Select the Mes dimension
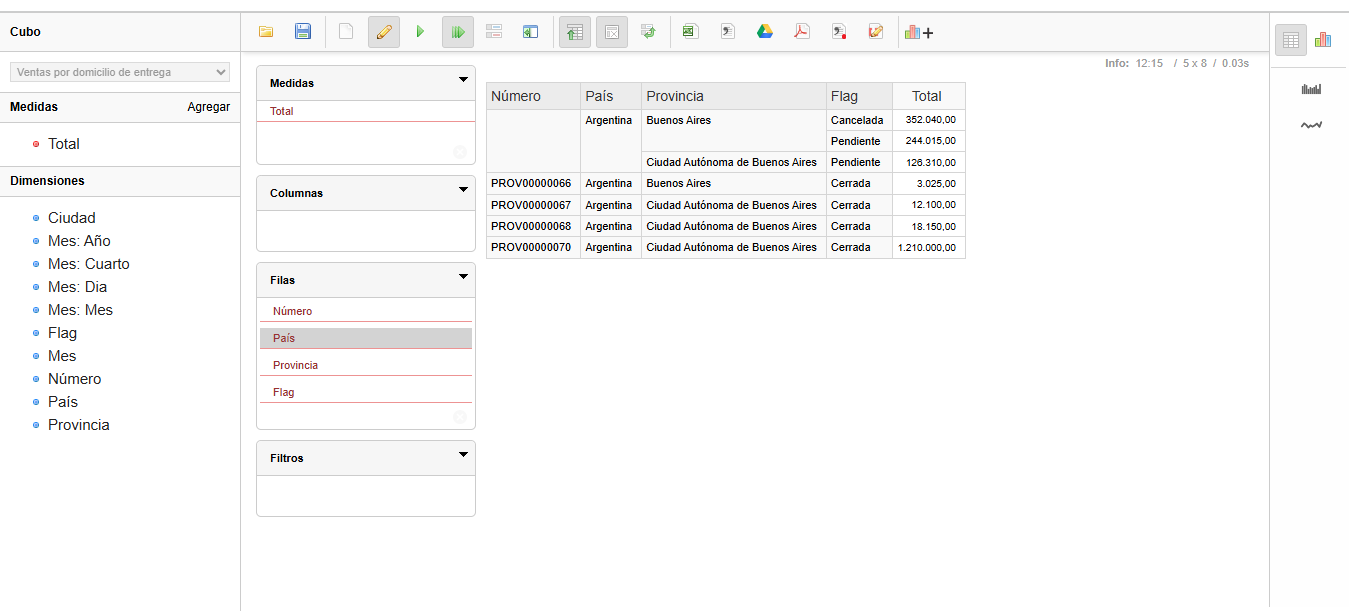Image resolution: width=1349 pixels, height=611 pixels. click(62, 356)
